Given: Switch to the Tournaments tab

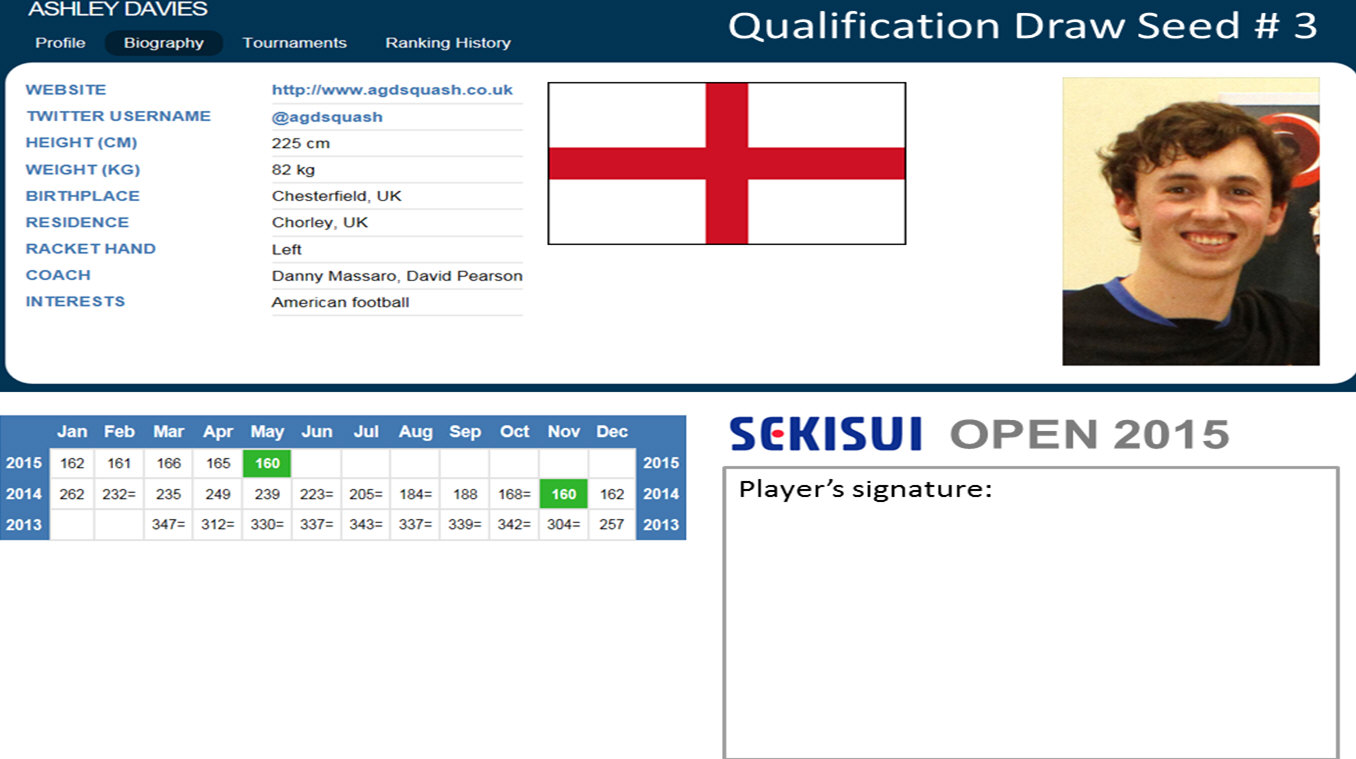Looking at the screenshot, I should point(294,43).
